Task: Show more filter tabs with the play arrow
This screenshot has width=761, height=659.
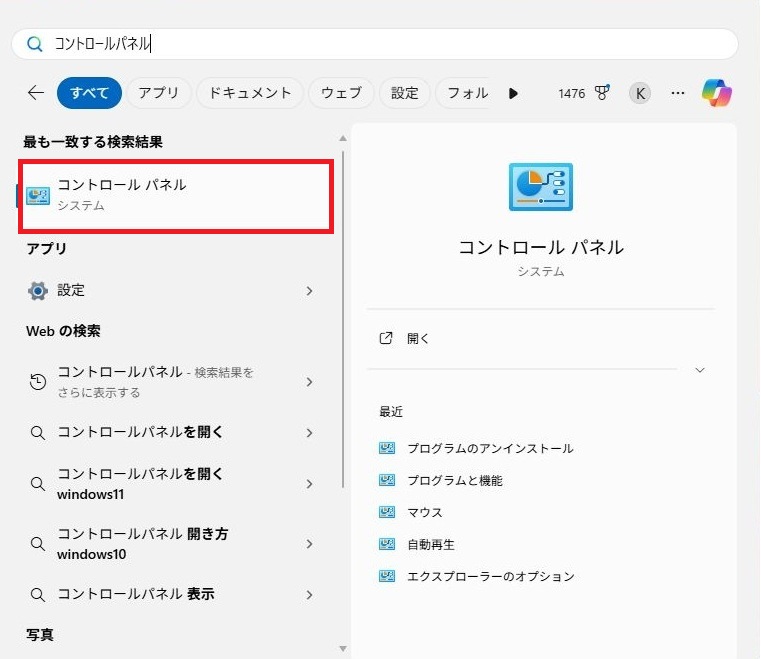Action: [x=513, y=93]
